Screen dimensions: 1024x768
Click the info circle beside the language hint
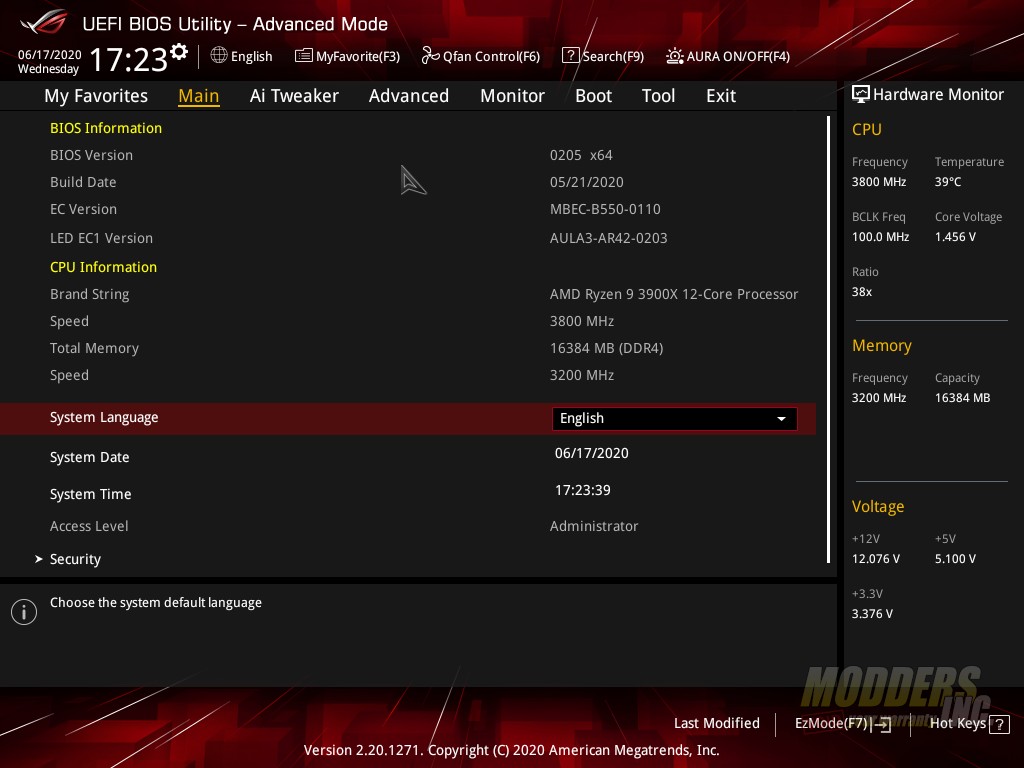(24, 611)
